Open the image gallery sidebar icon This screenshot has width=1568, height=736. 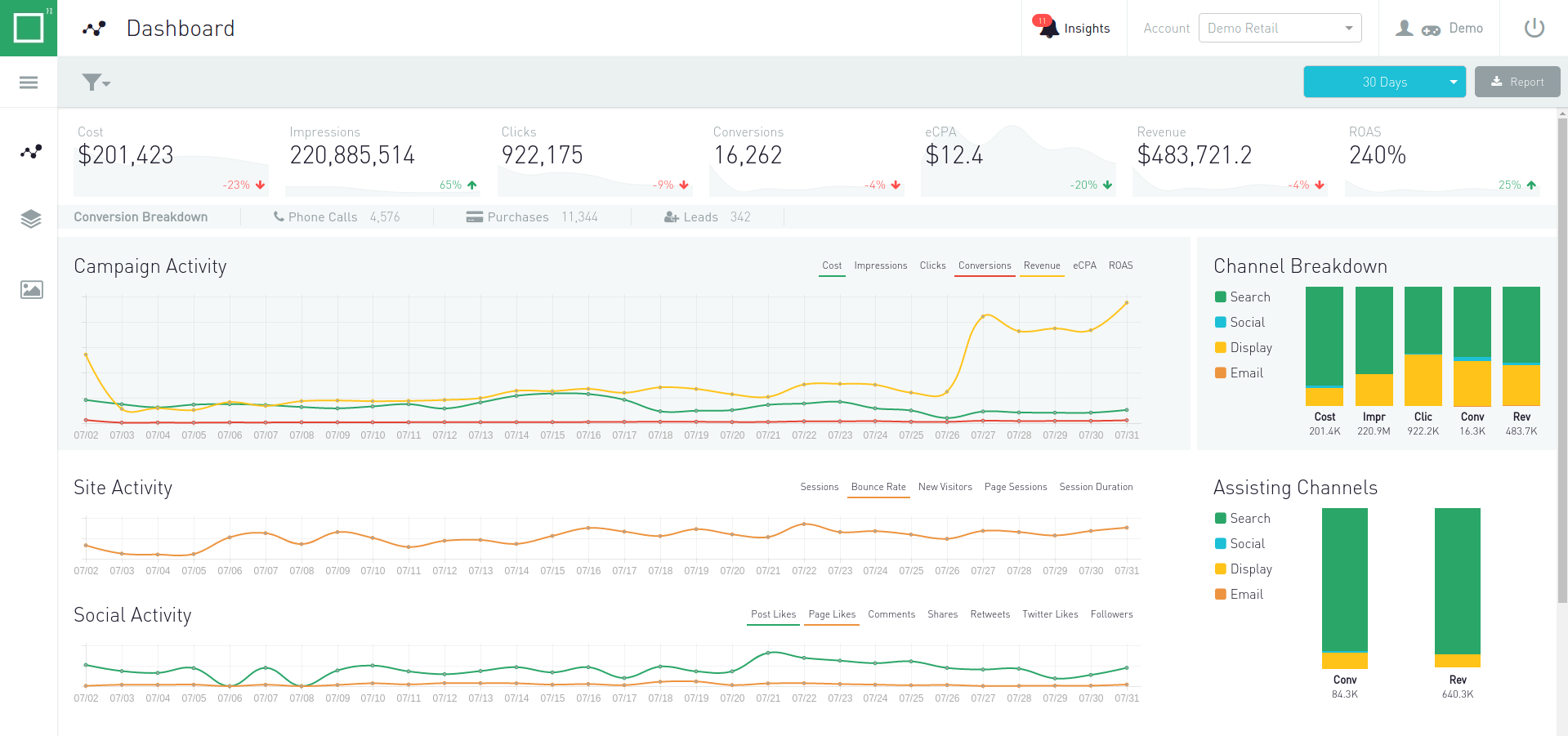tap(31, 290)
